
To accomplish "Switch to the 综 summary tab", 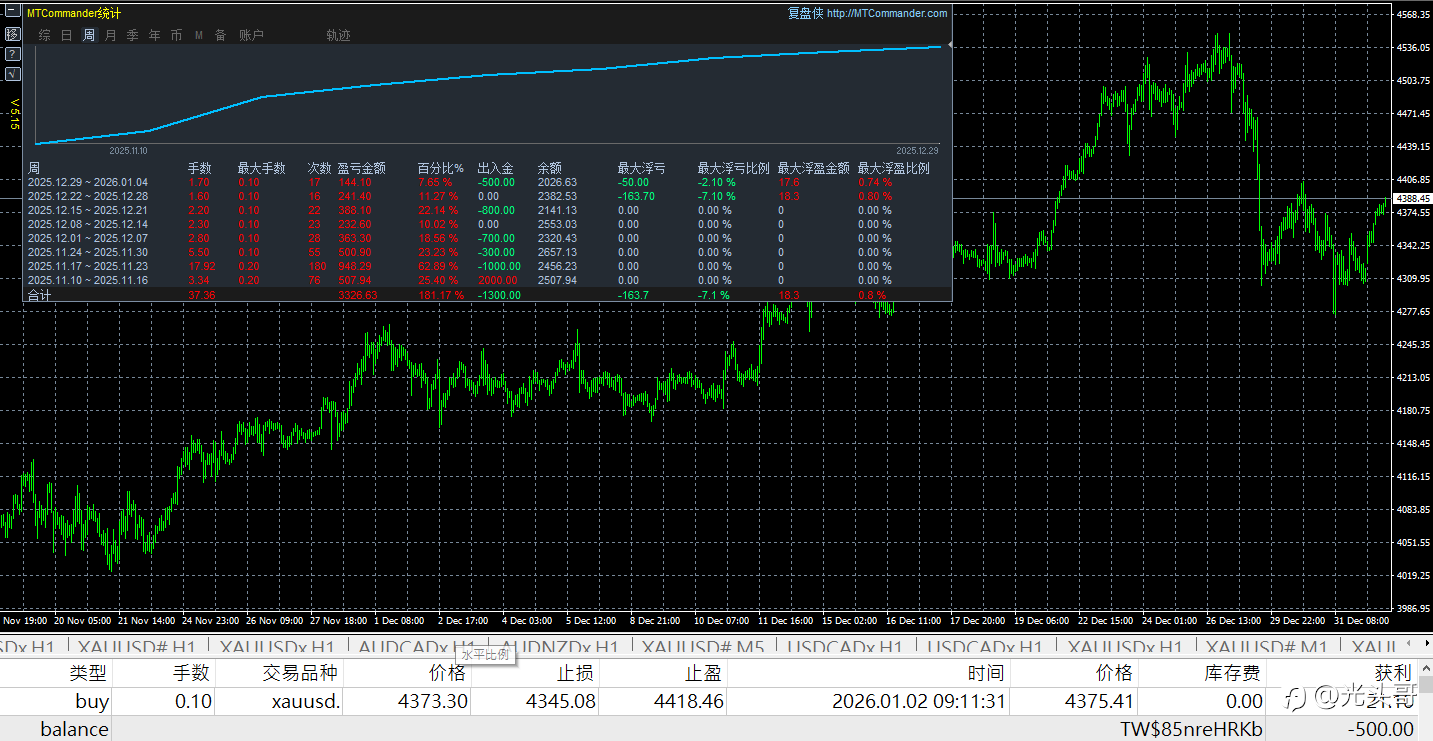I will pos(44,36).
